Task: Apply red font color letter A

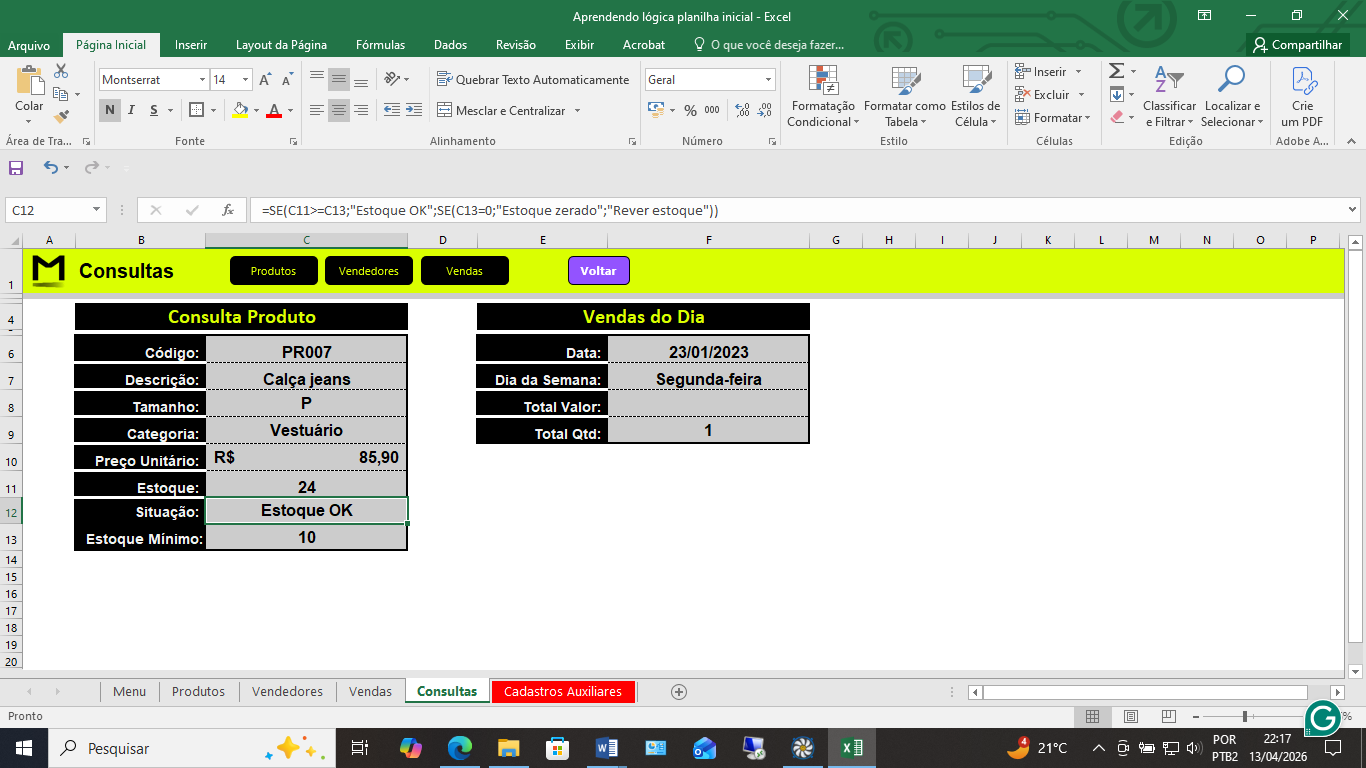Action: pyautogui.click(x=274, y=110)
